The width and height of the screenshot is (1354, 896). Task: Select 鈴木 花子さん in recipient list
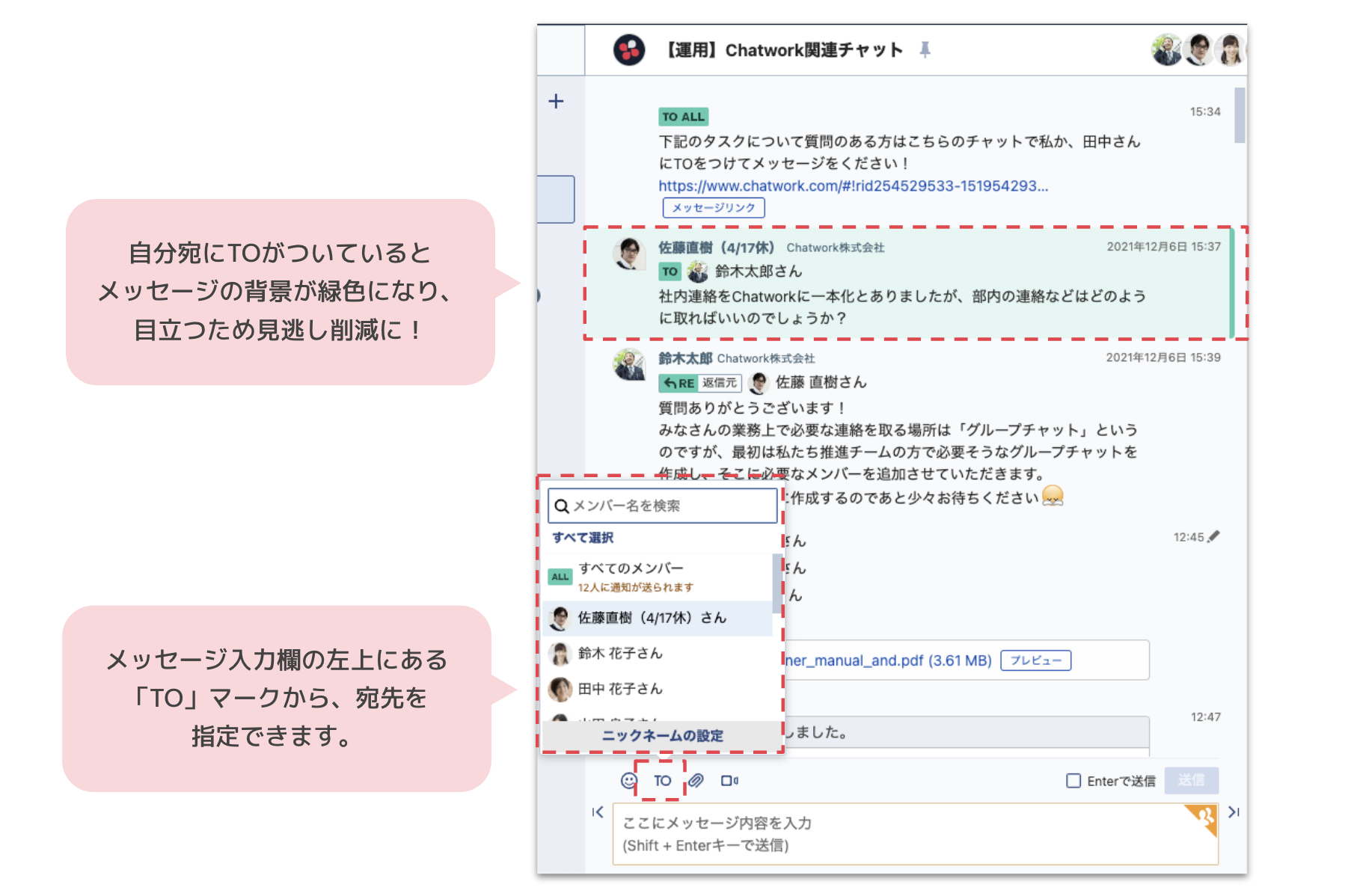point(657,653)
